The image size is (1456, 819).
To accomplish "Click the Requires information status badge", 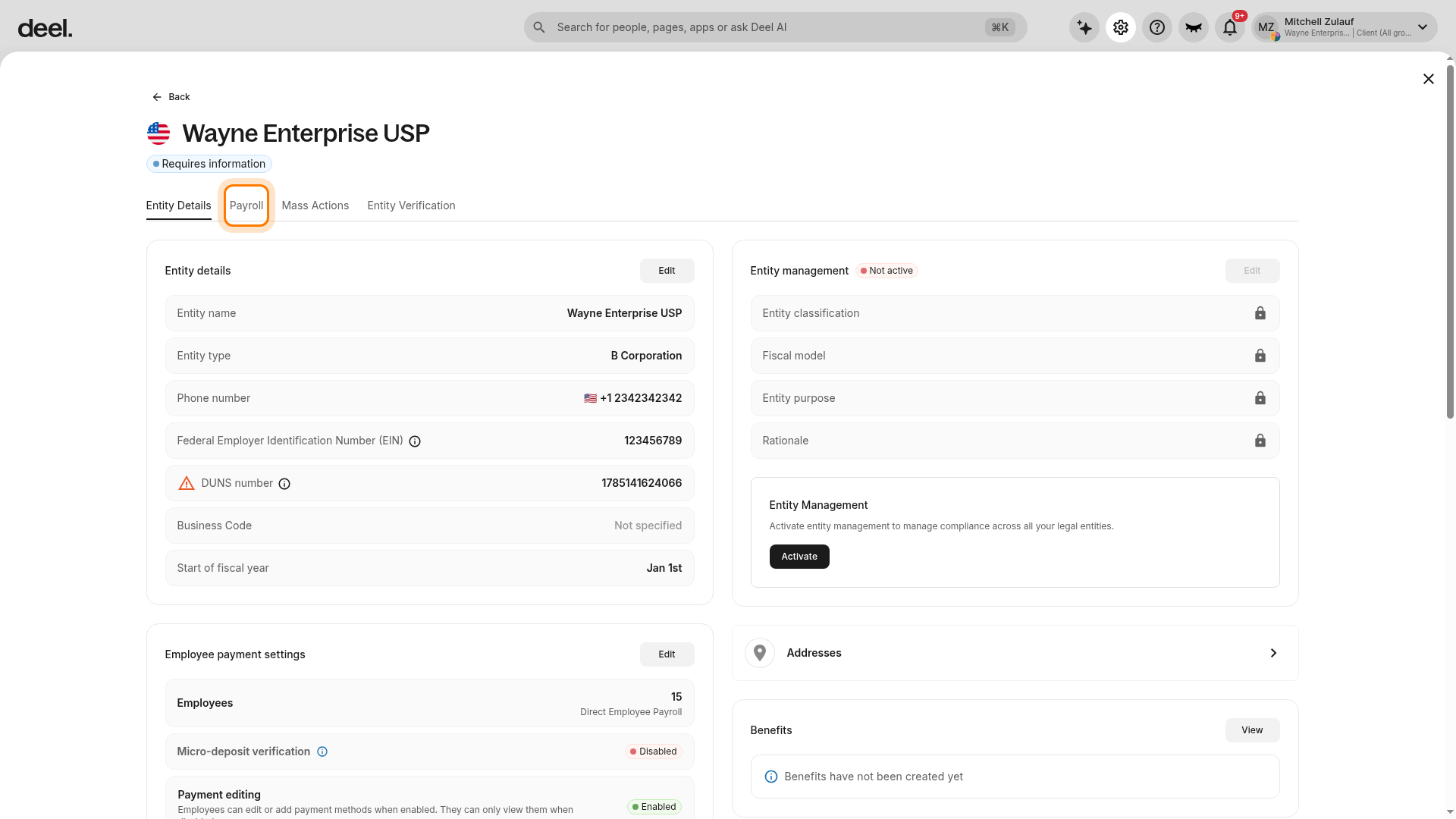I will coord(209,164).
